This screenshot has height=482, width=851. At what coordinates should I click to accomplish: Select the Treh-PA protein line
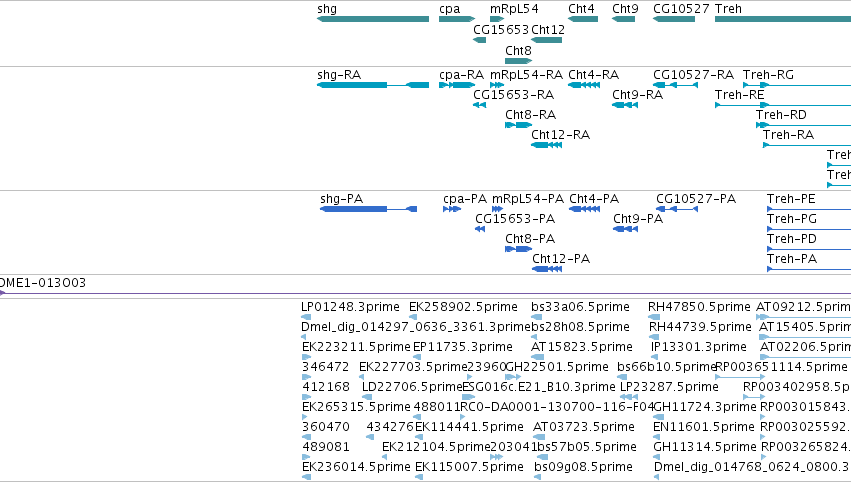pyautogui.click(x=809, y=269)
